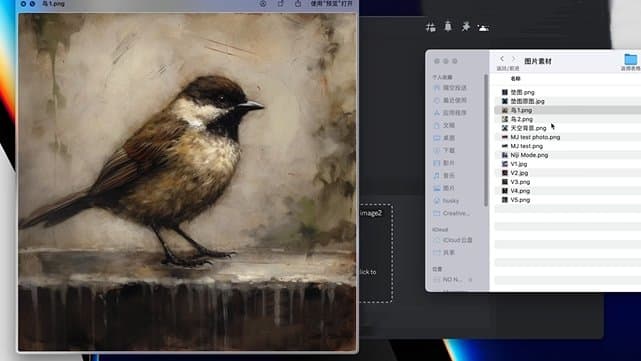Click the 名称 name column header
641x361 pixels.
[515, 78]
